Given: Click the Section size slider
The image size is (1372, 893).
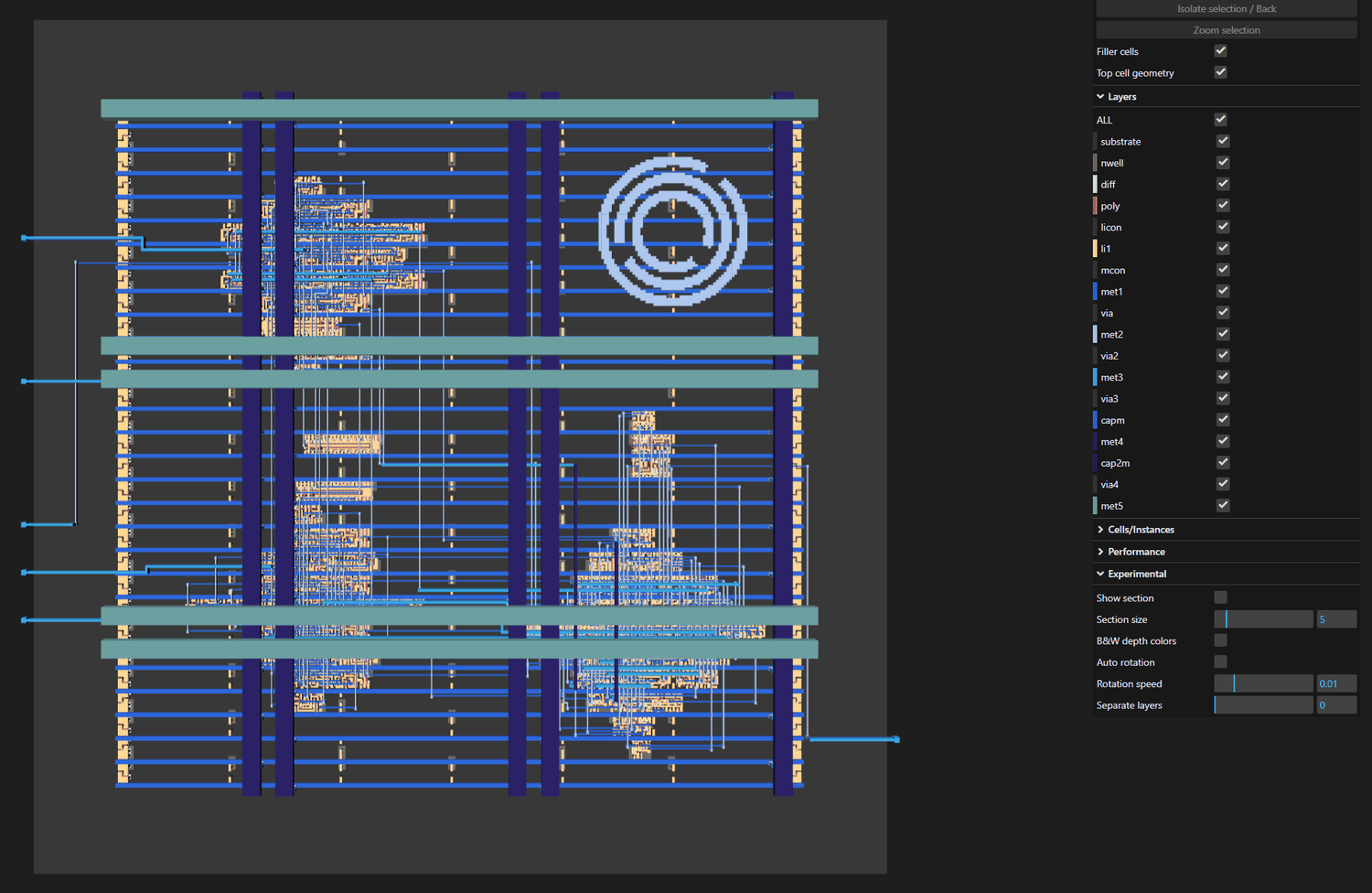Looking at the screenshot, I should [x=1263, y=619].
